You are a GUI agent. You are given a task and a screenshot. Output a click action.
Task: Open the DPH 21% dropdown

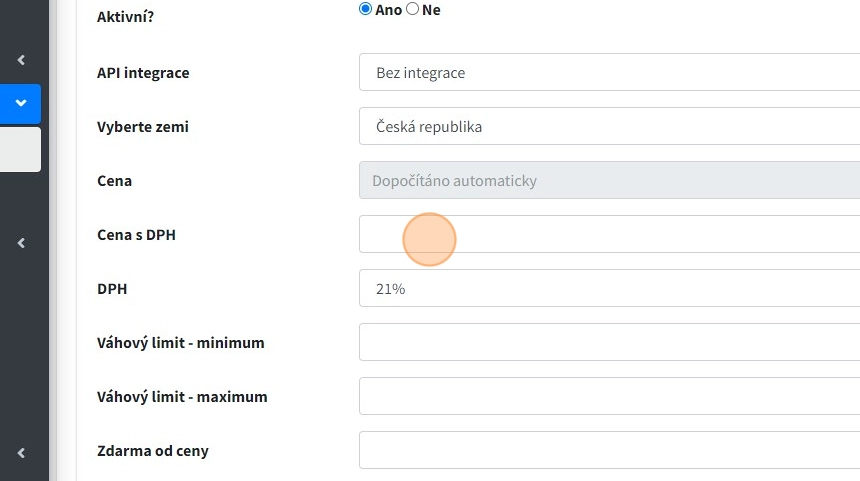click(609, 289)
